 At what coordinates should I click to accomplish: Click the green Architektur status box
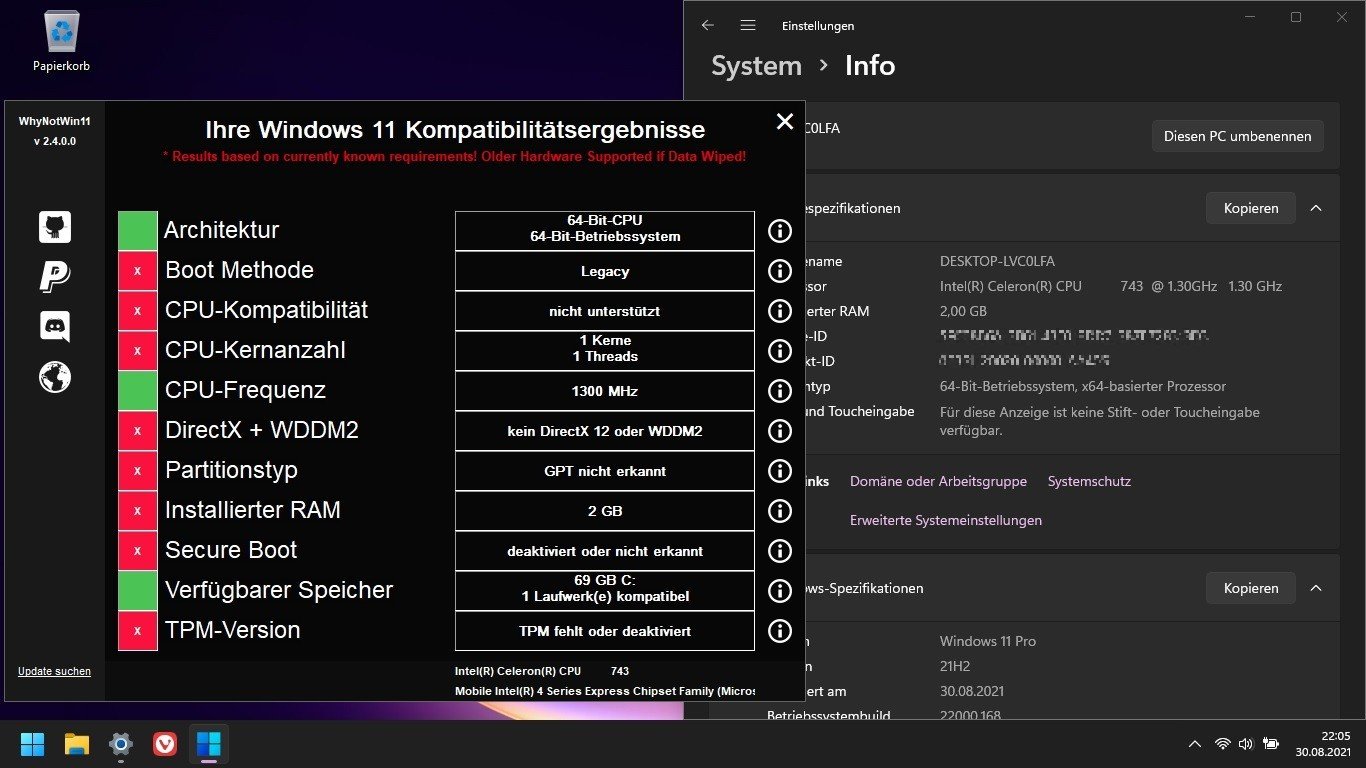(138, 231)
